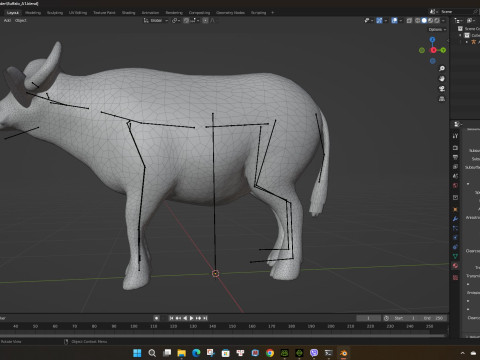
Task: Switch to the Animation workspace tab
Action: tap(150, 12)
